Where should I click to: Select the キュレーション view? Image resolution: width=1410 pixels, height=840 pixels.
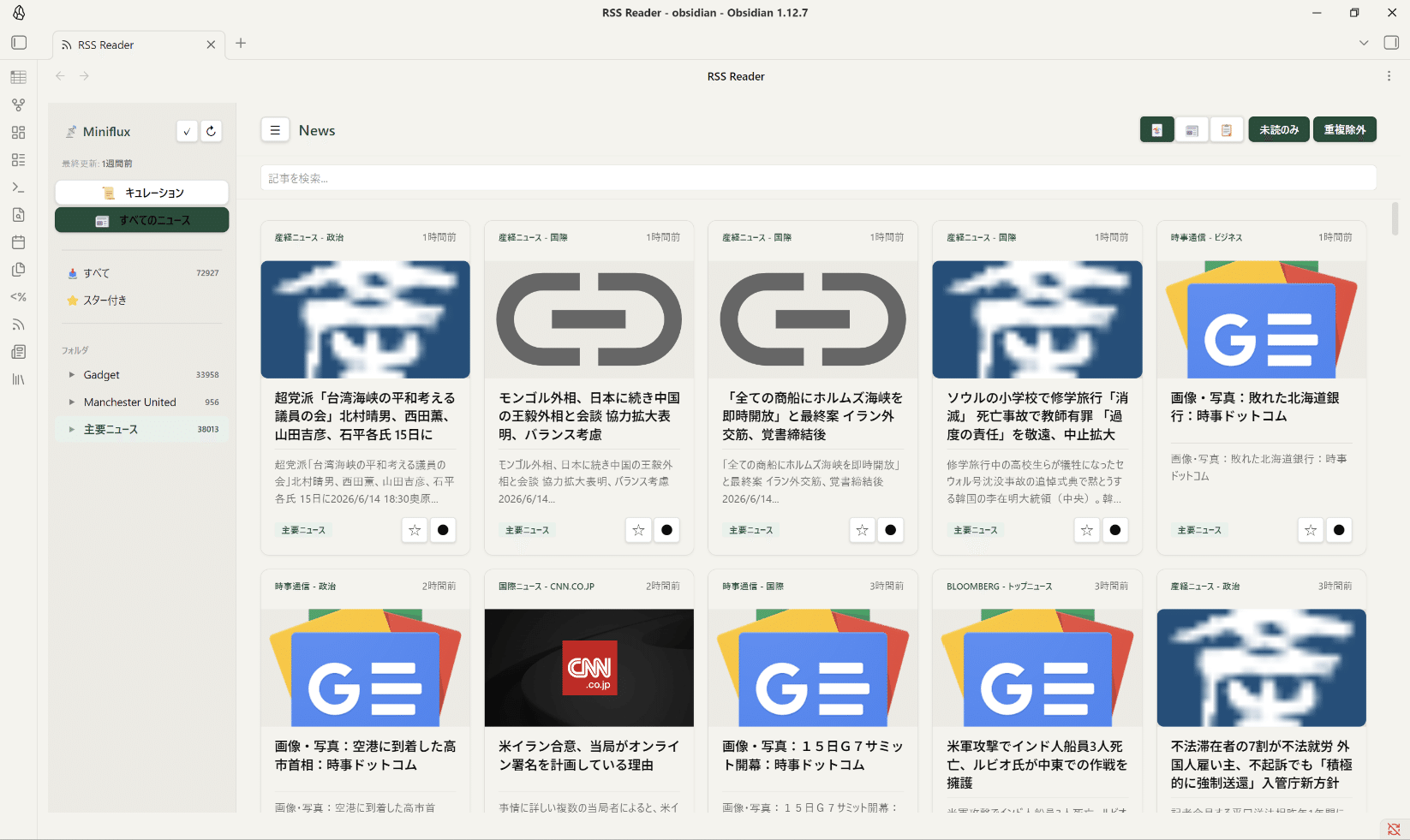142,193
